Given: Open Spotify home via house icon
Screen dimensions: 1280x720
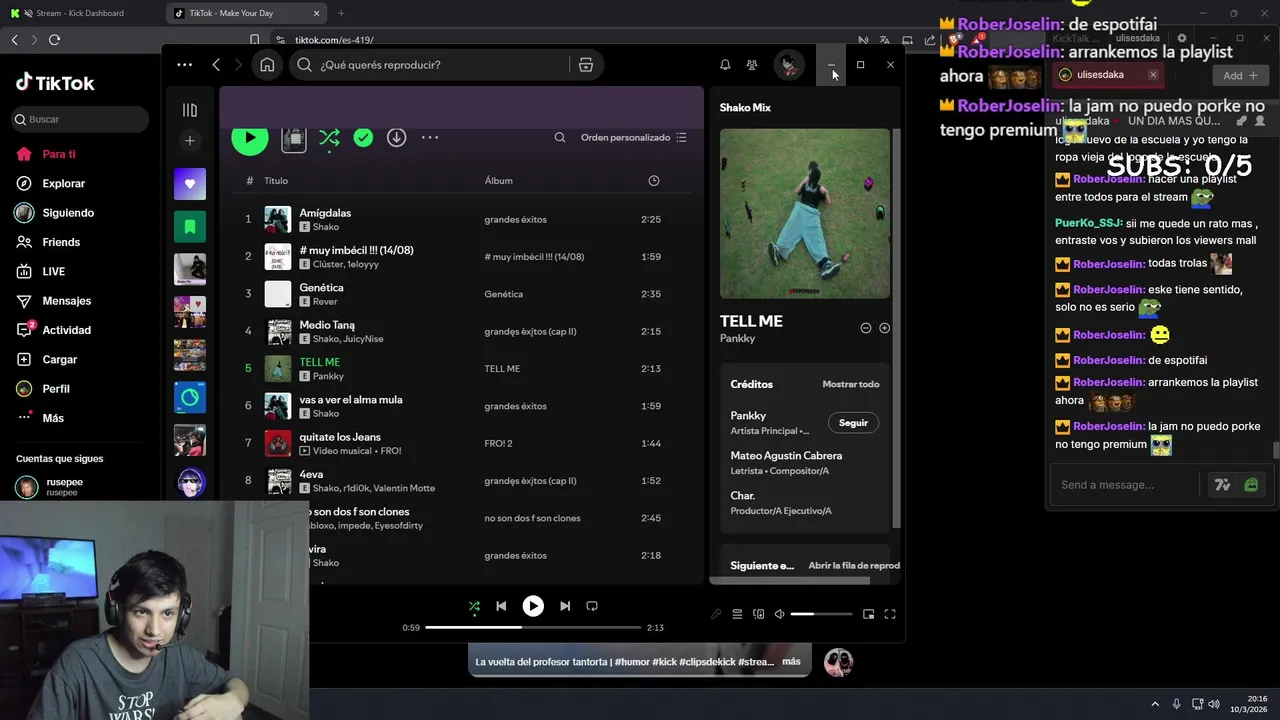Looking at the screenshot, I should pos(267,65).
